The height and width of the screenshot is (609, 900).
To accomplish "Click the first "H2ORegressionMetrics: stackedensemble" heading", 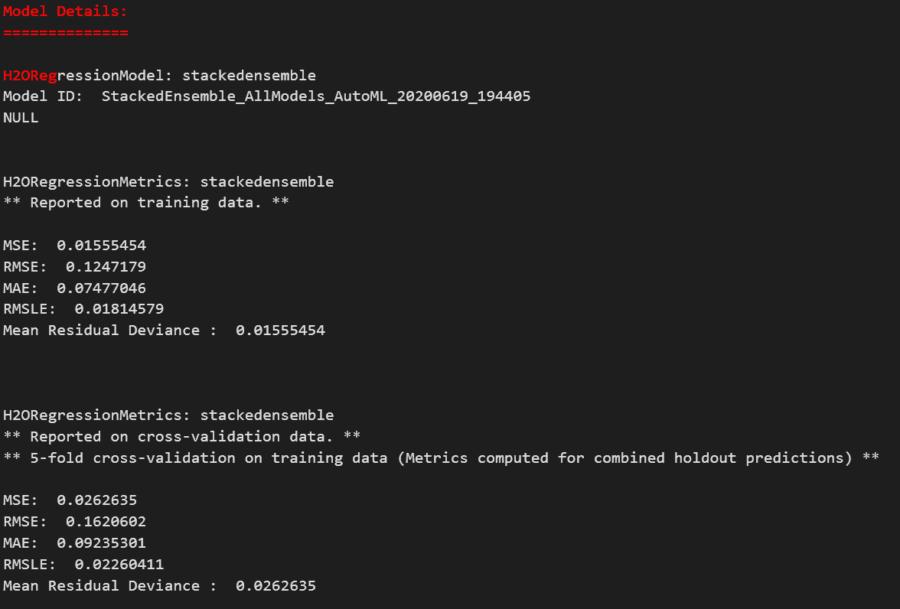I will tap(168, 181).
